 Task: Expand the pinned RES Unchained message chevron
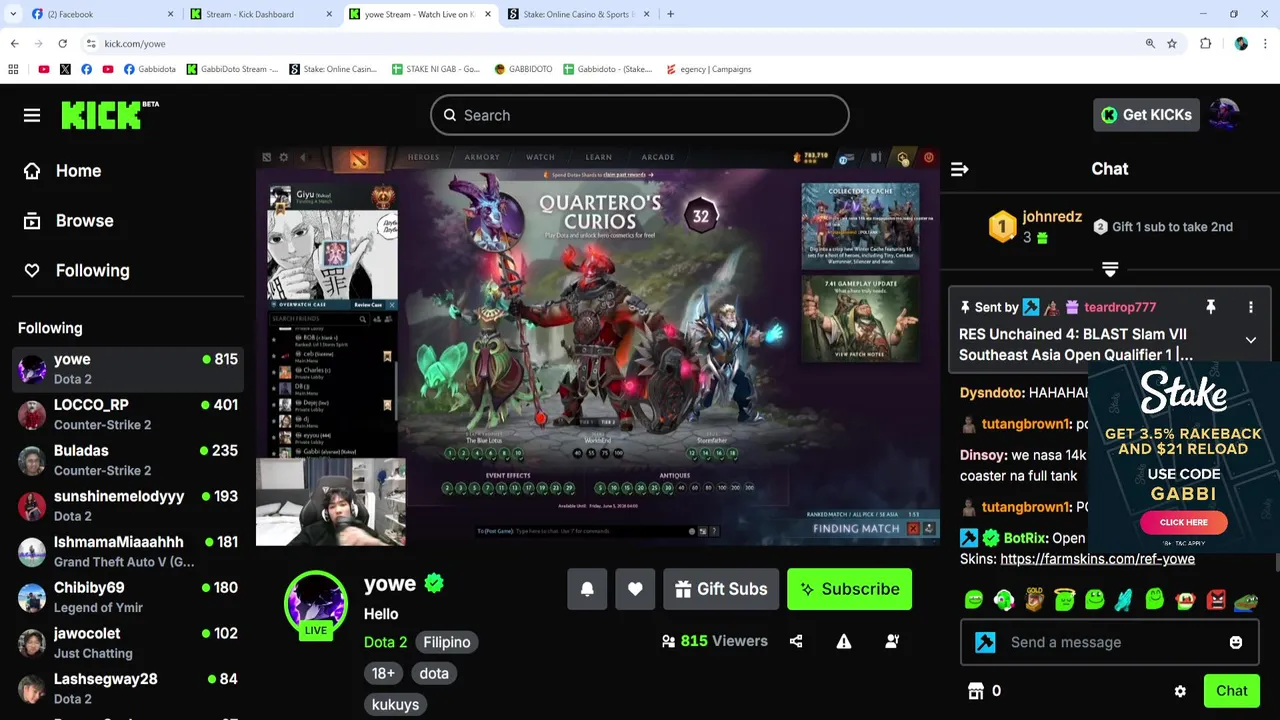click(1250, 340)
